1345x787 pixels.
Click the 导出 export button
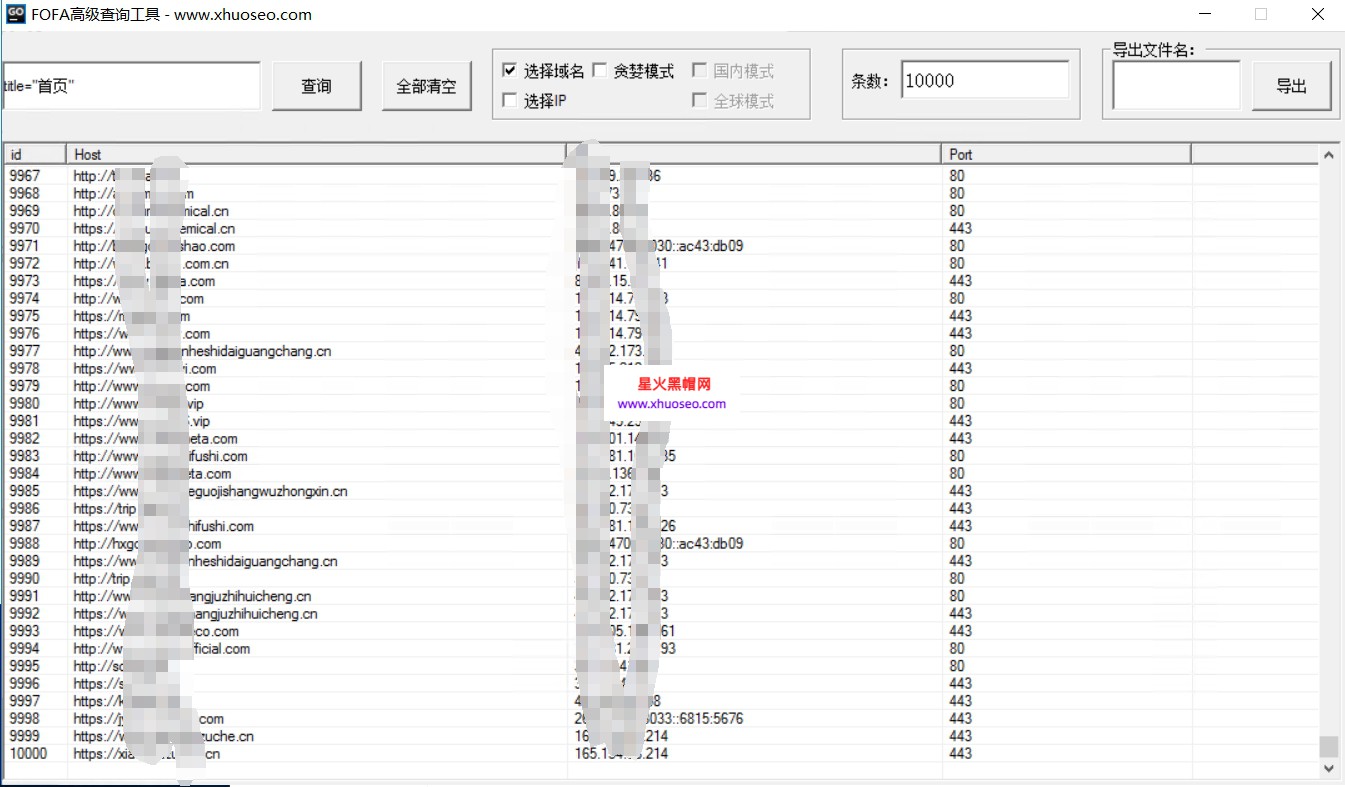coord(1292,86)
